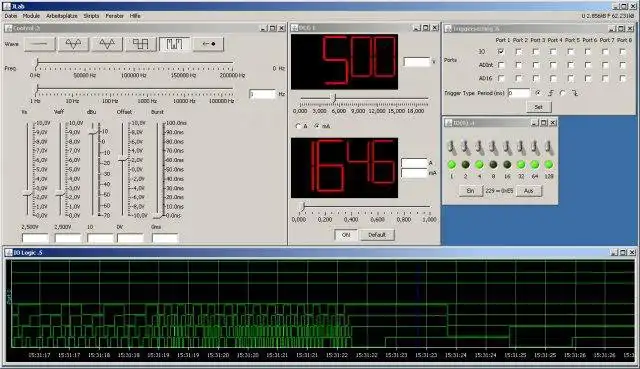Click the DCG voltage V input field
The image size is (640, 369).
[417, 62]
